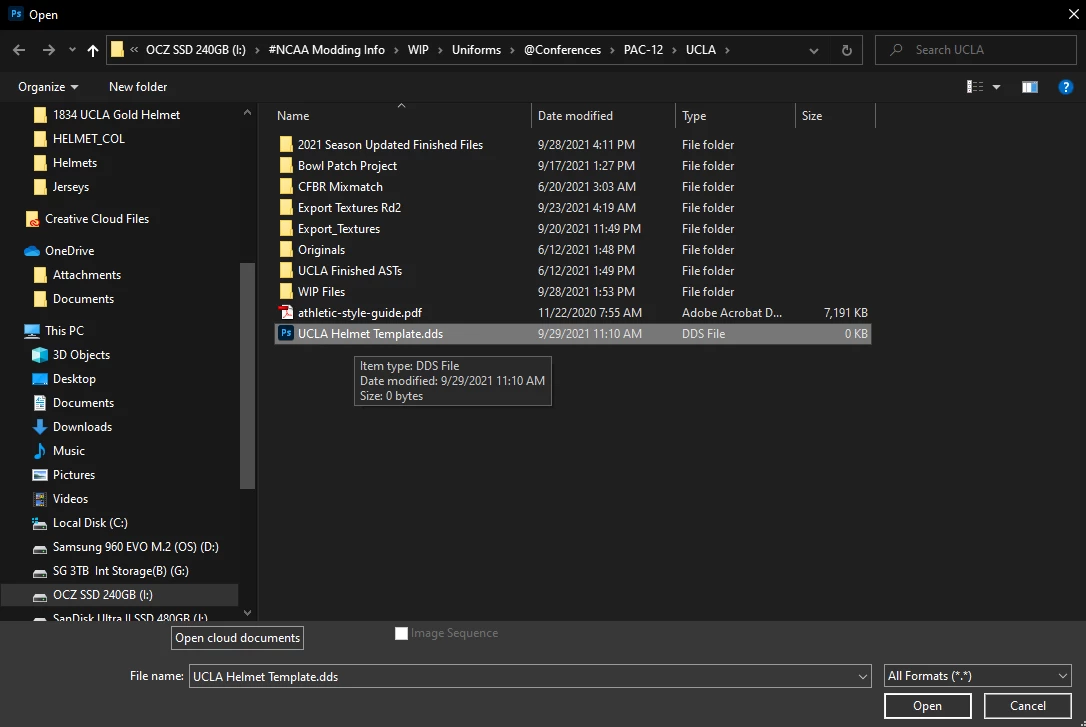Refresh the UCLA folder view
This screenshot has height=727, width=1086.
(846, 50)
